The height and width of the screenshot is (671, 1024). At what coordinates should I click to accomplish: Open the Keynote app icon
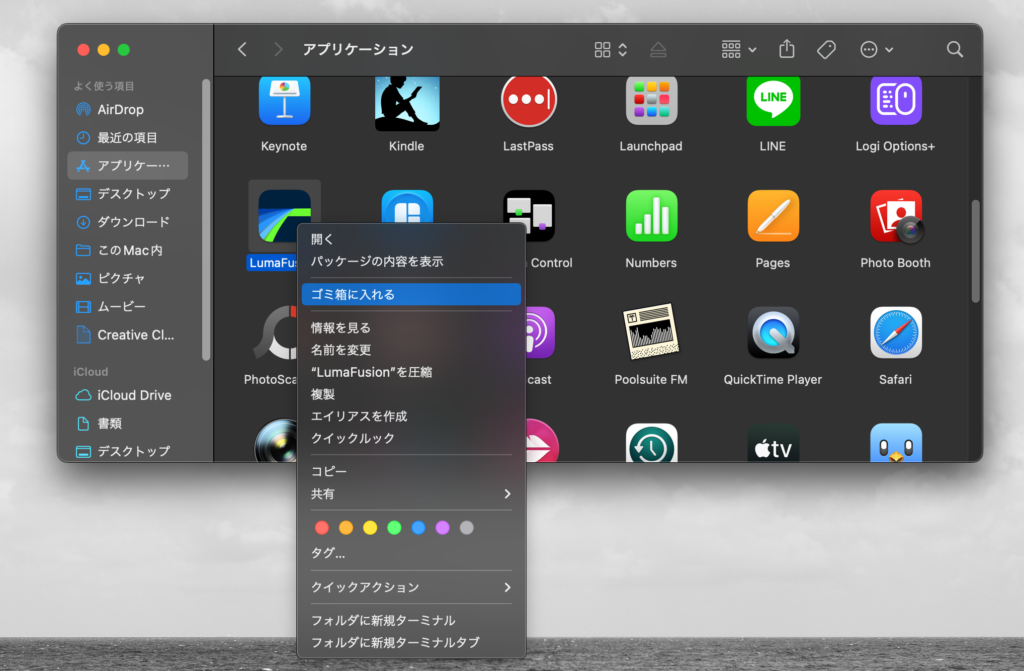pos(284,101)
